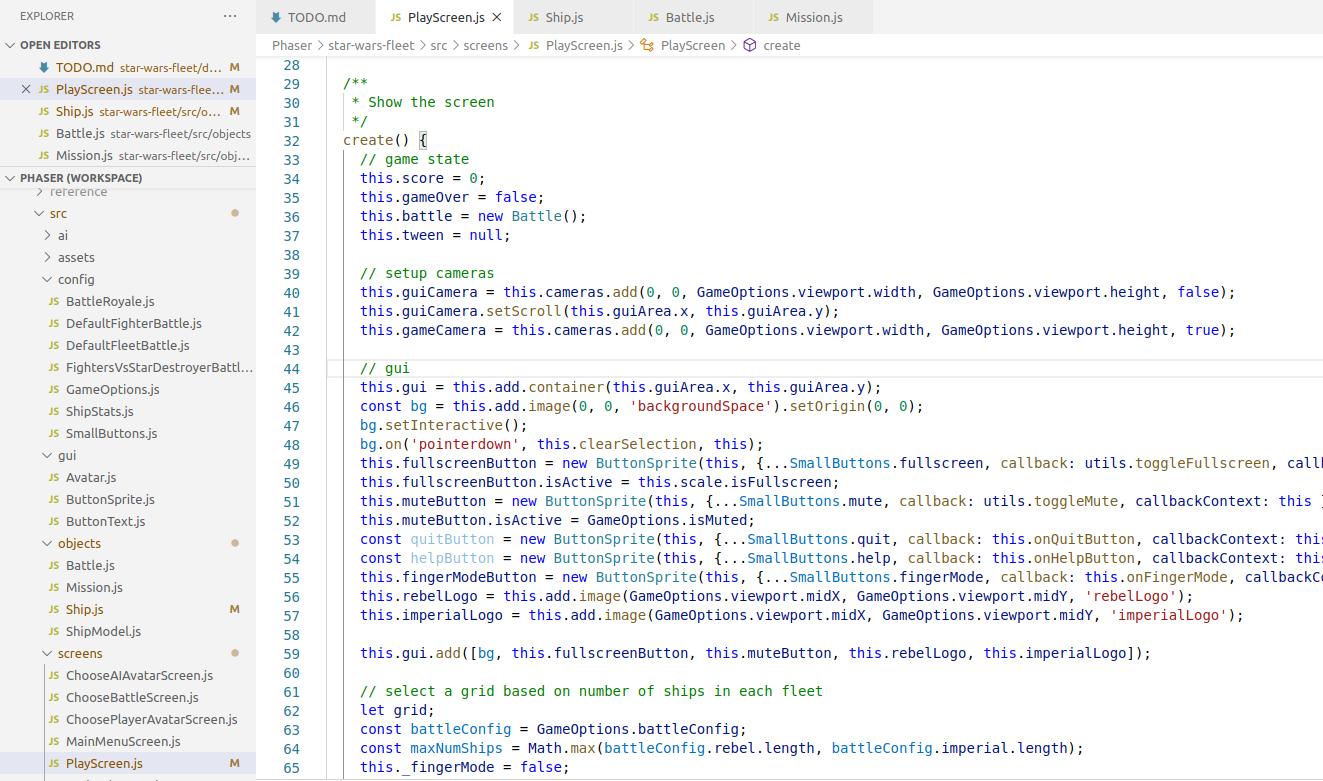Close PlayScreen.js in Open Editors list
The image size is (1323, 781).
click(26, 89)
